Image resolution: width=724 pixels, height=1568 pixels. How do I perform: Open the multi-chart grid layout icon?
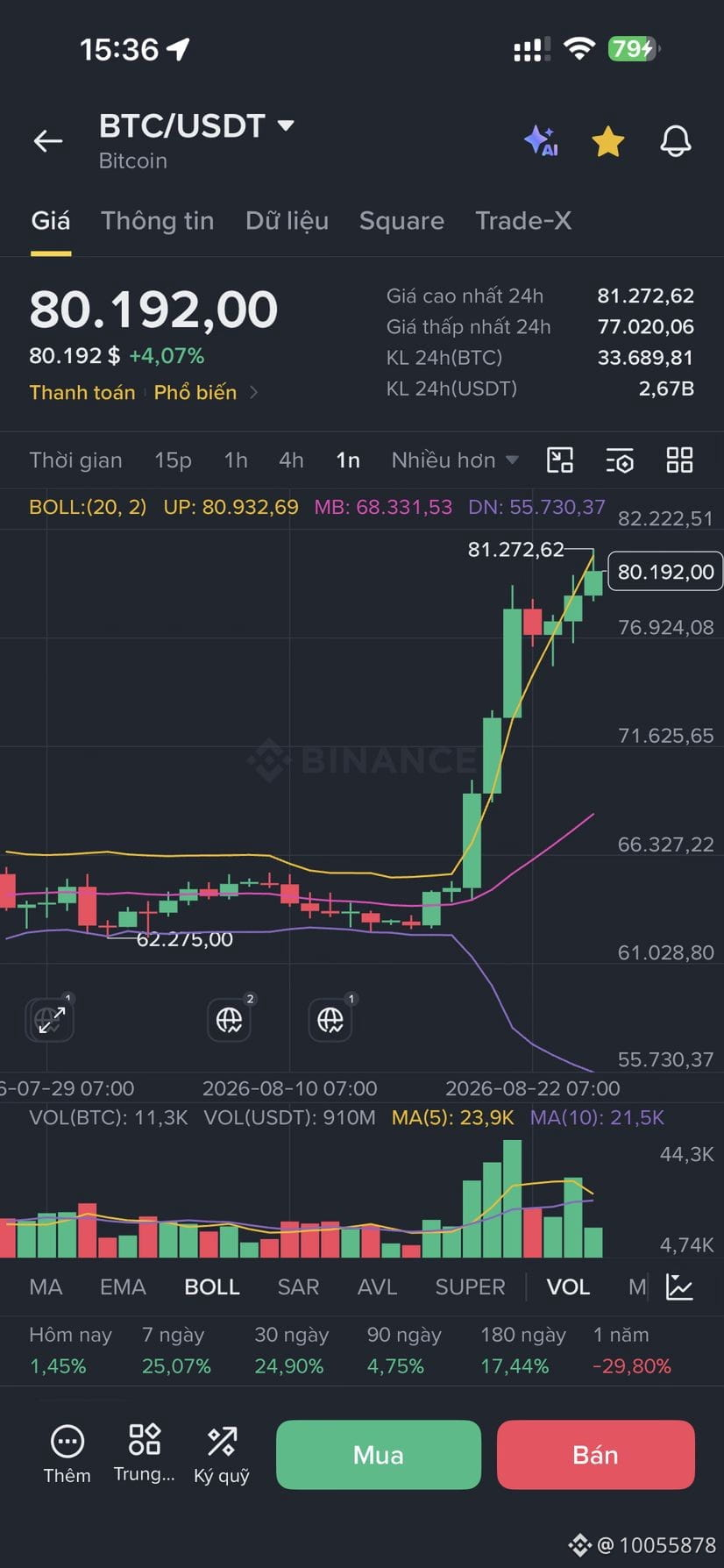click(x=679, y=460)
